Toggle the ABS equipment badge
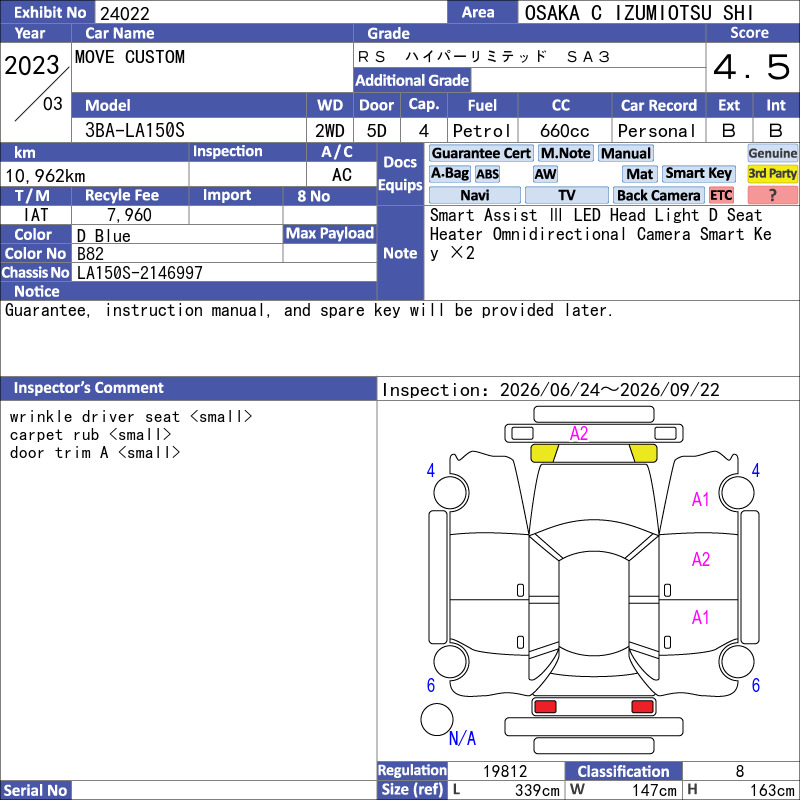 point(487,174)
